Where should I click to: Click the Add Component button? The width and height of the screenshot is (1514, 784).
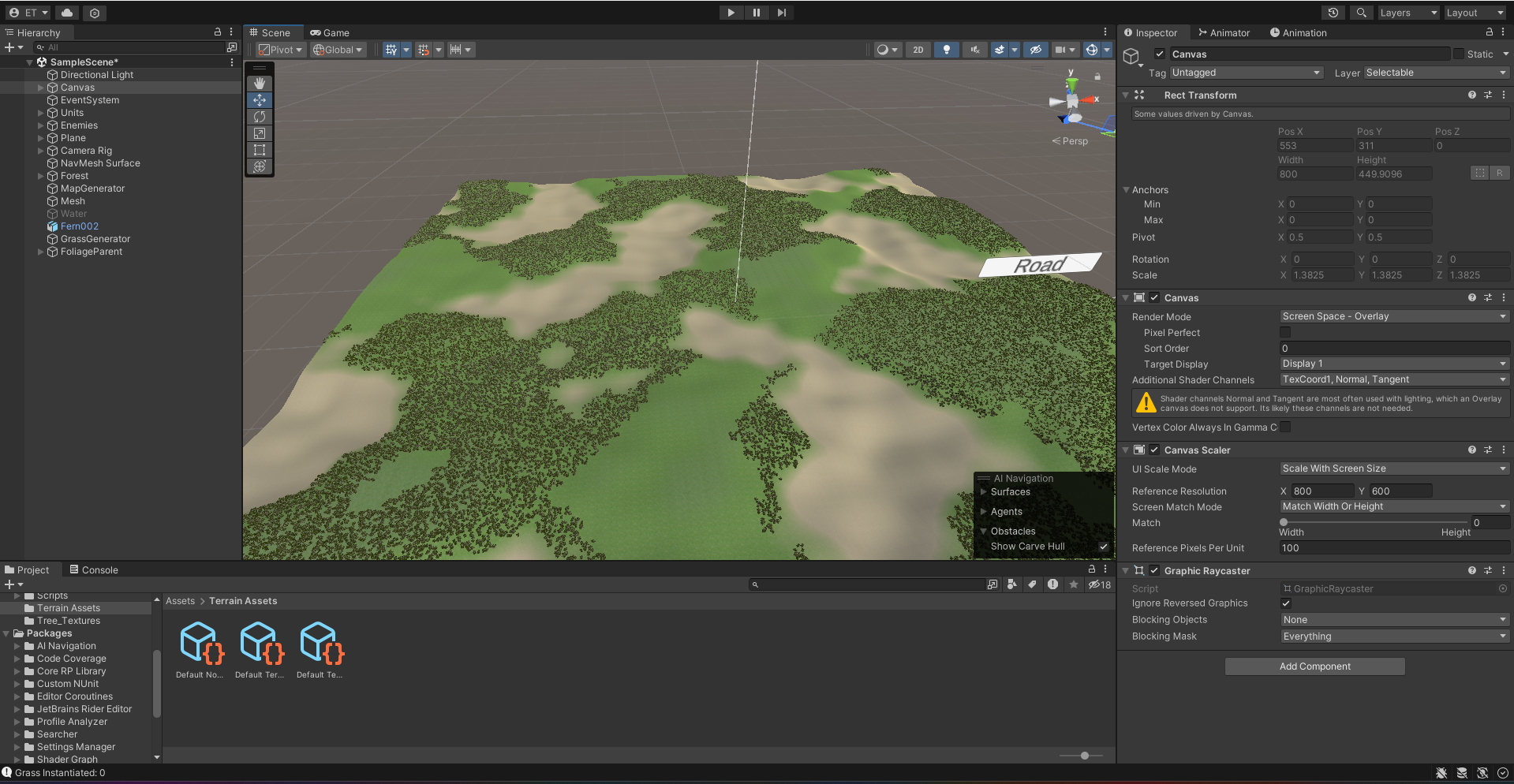(1314, 666)
